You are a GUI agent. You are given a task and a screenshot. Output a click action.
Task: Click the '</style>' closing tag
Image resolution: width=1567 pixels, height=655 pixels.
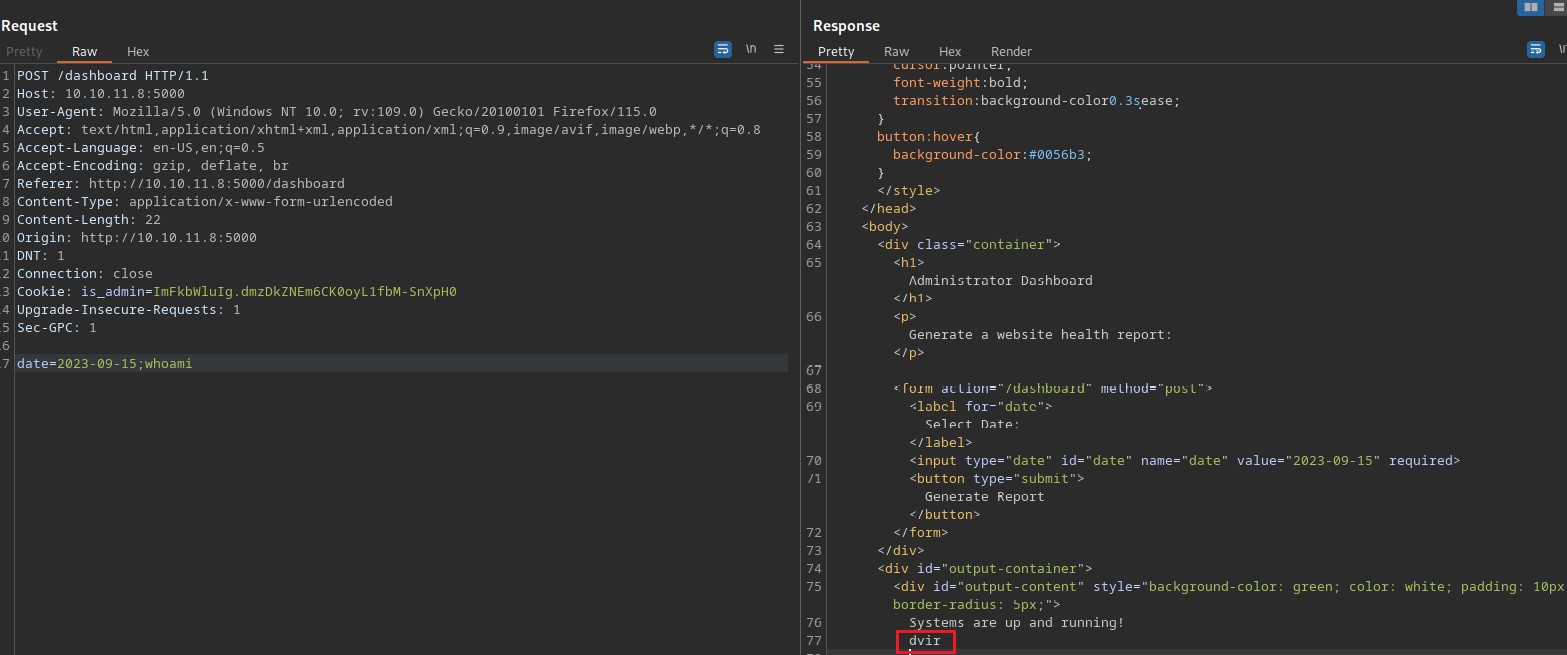pos(909,190)
